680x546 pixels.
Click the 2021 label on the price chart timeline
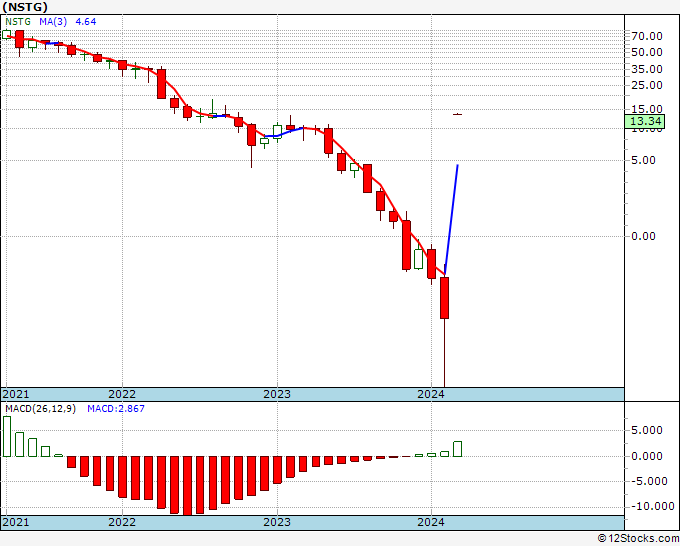16,394
